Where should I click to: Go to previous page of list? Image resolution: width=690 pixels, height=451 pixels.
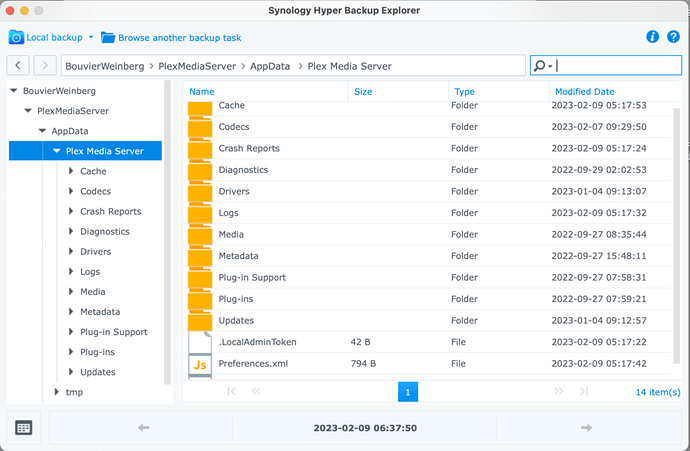coord(256,392)
